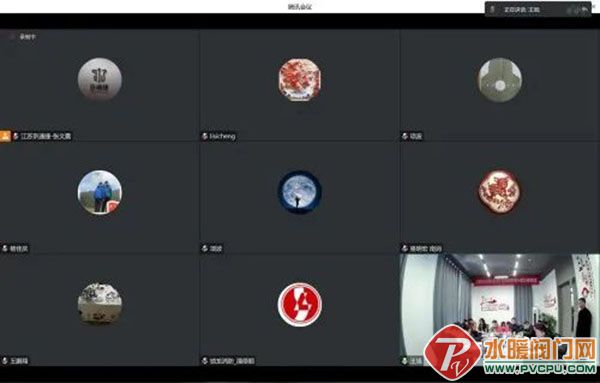Select the gray logo avatar
The image size is (600, 383).
(x=100, y=79)
